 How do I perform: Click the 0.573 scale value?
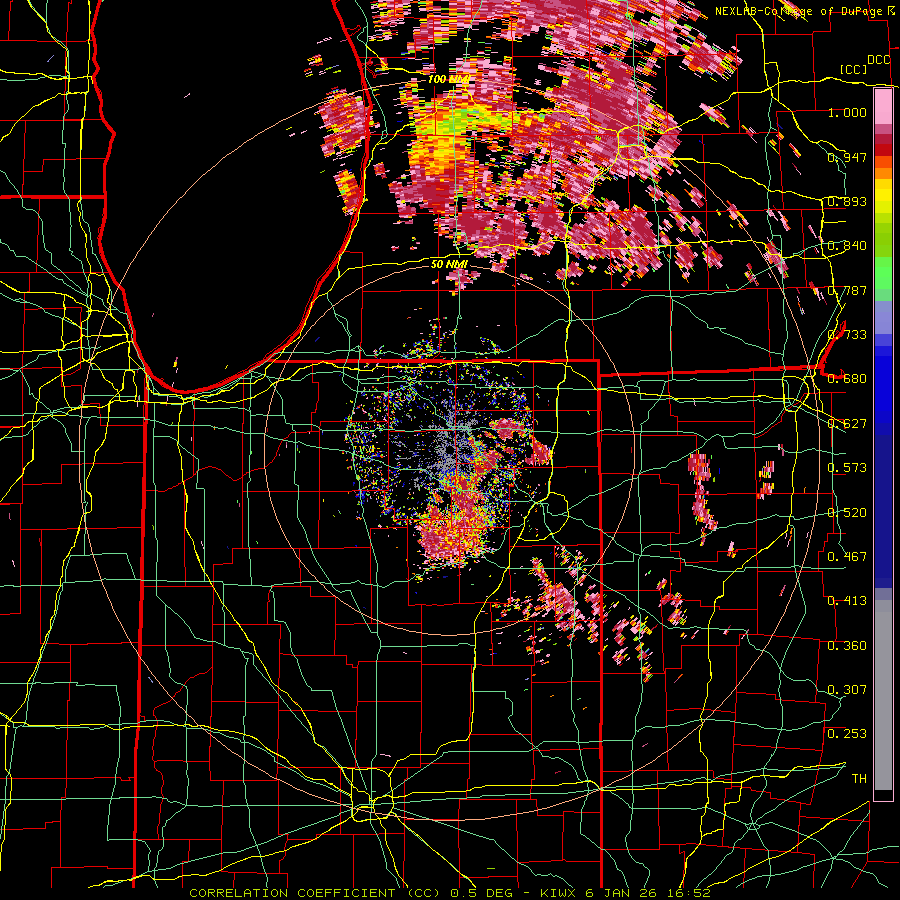click(x=847, y=468)
